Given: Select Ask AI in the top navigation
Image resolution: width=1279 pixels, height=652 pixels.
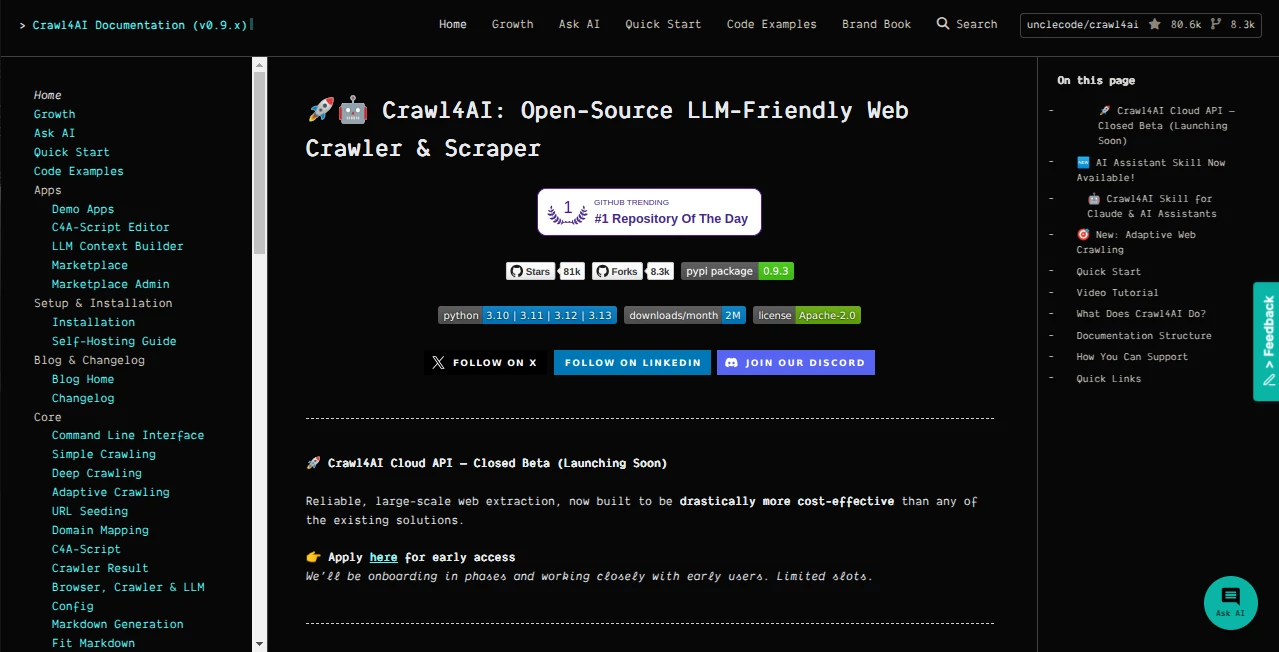Looking at the screenshot, I should (x=579, y=24).
